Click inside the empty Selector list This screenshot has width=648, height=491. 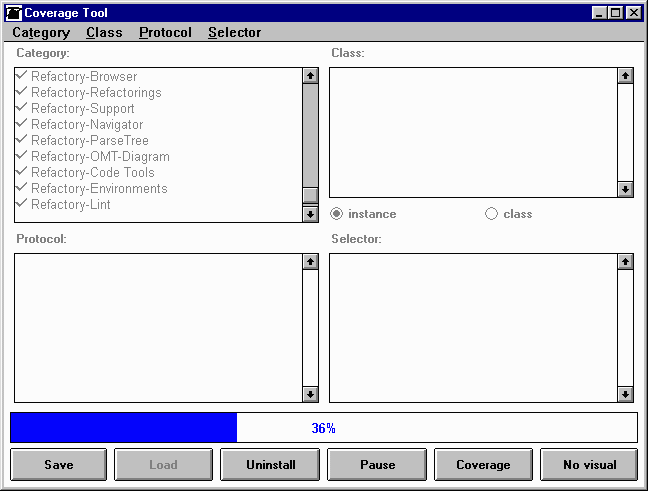coord(474,328)
